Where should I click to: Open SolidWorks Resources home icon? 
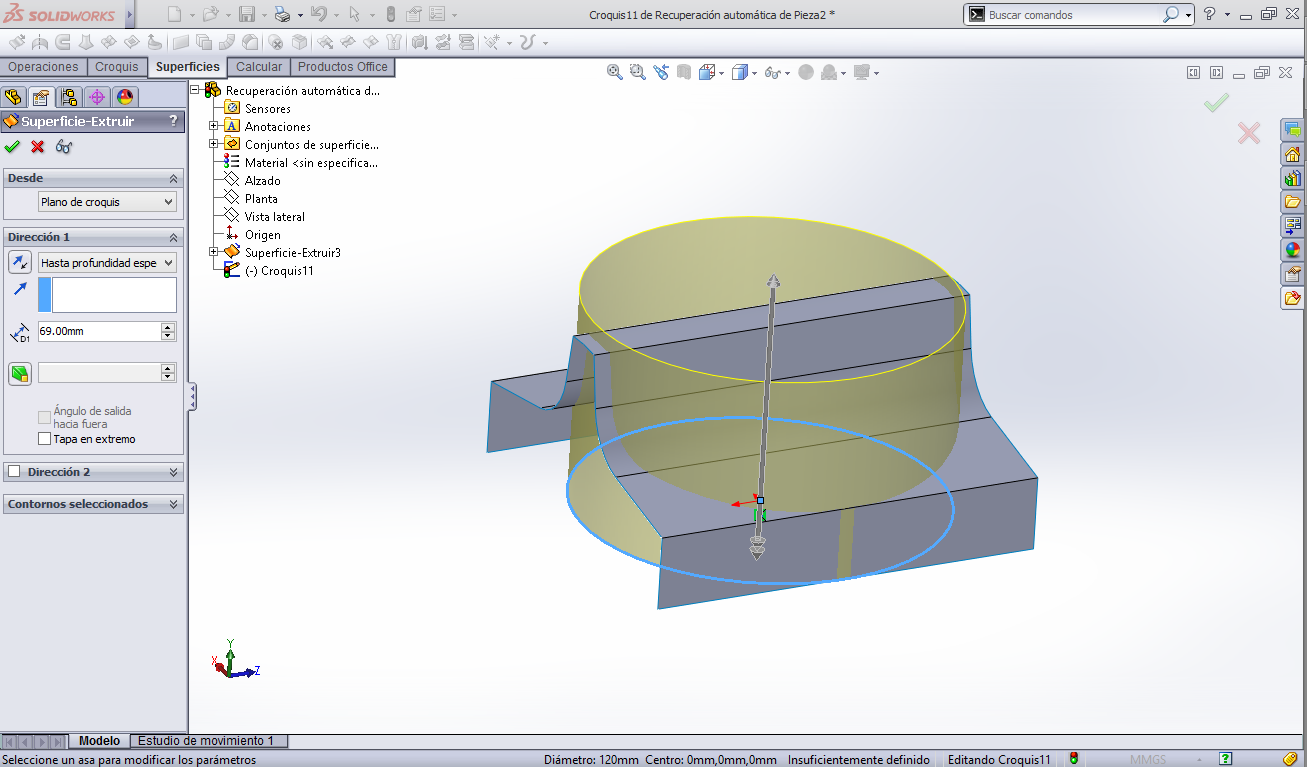pos(1292,154)
